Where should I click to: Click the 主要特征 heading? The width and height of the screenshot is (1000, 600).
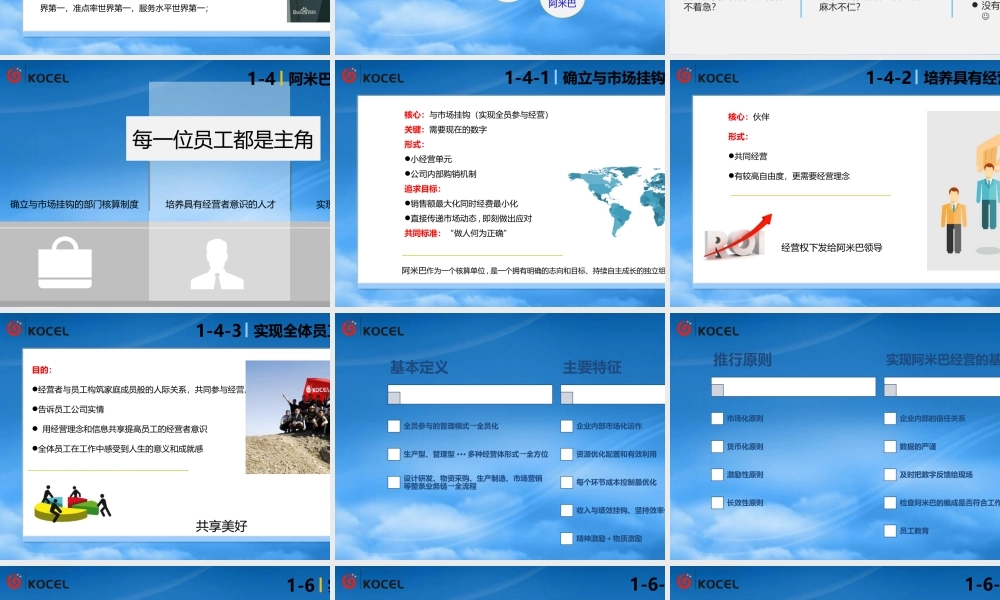[592, 367]
